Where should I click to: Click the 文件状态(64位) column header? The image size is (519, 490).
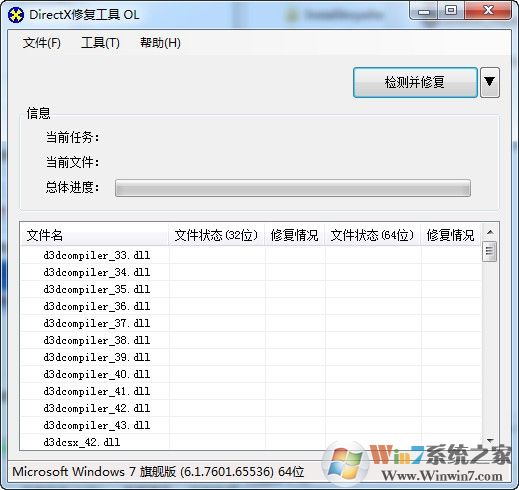372,235
